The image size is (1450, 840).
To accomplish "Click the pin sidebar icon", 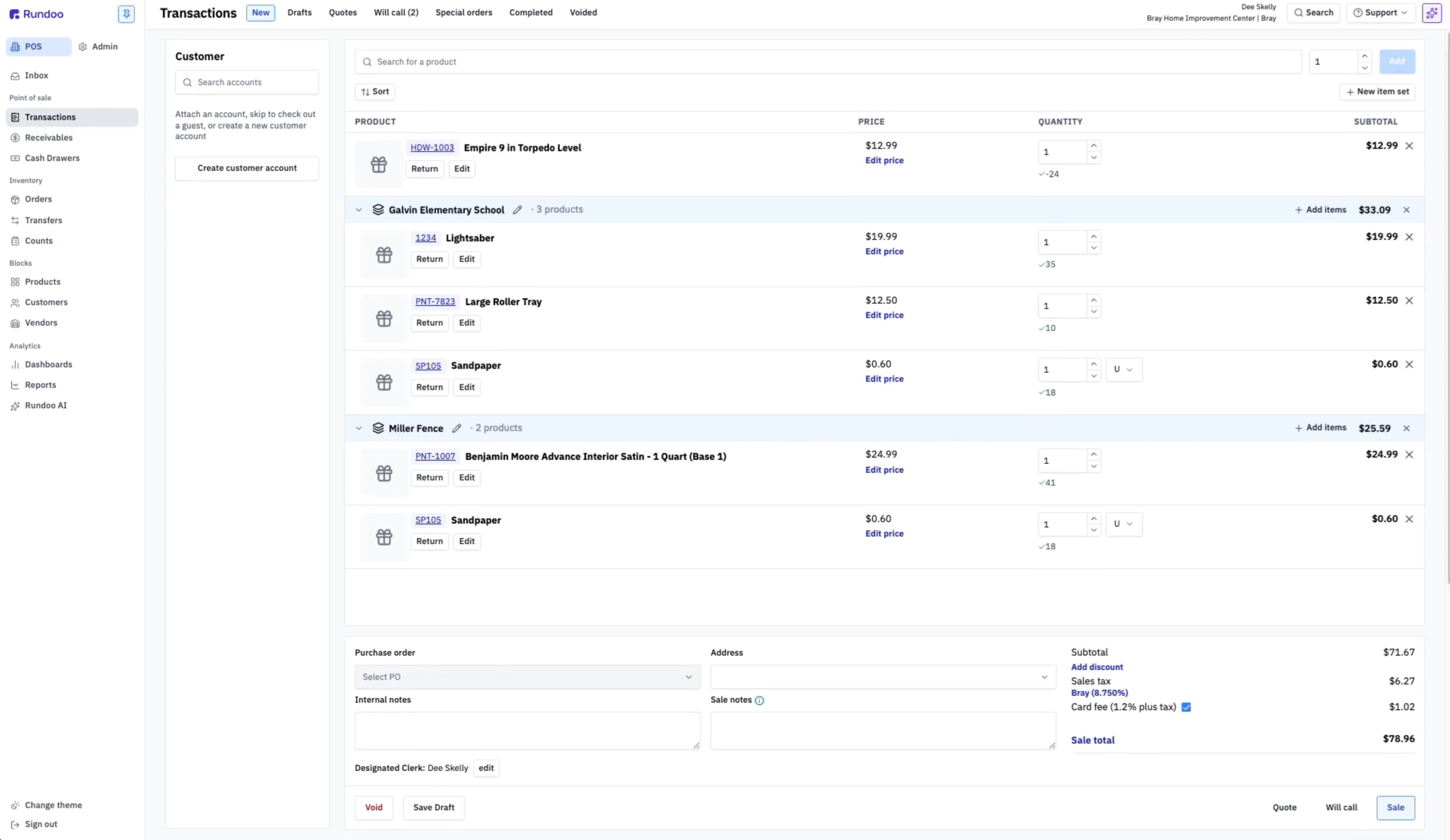I will 126,14.
